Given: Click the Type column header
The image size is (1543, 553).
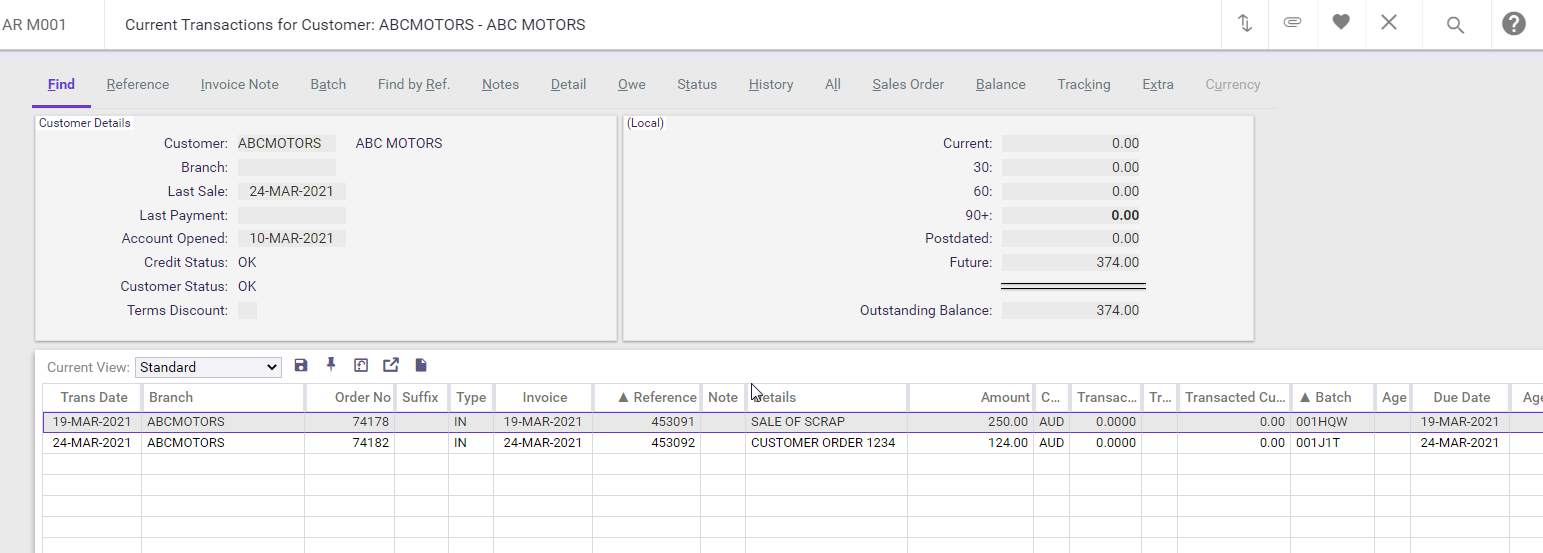Looking at the screenshot, I should [x=471, y=397].
